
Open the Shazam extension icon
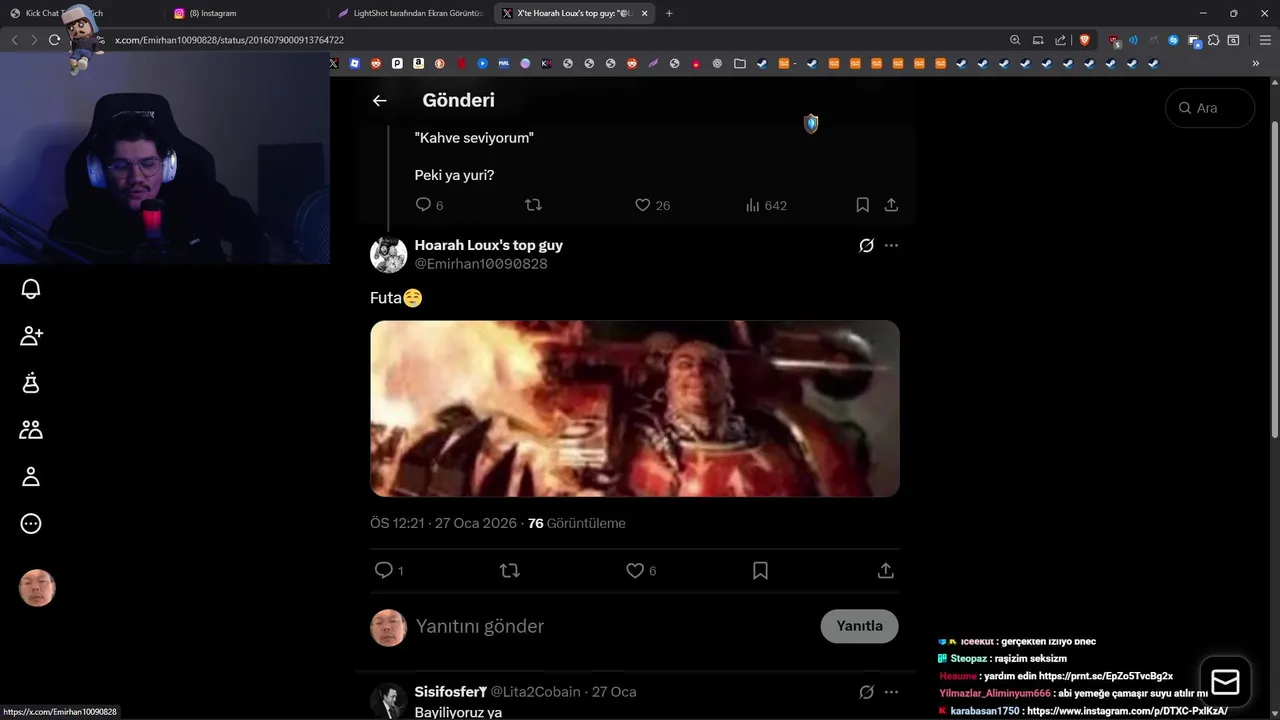[1174, 40]
